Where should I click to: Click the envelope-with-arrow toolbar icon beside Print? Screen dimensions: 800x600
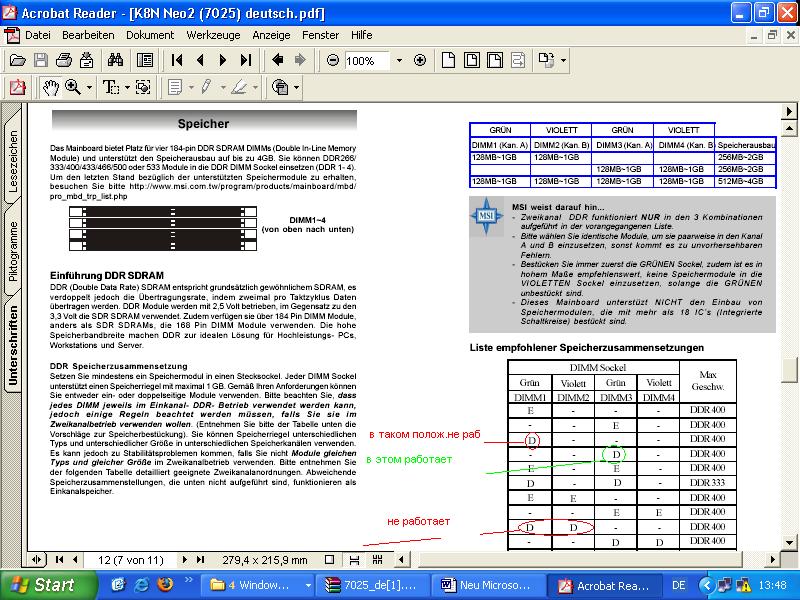point(87,60)
